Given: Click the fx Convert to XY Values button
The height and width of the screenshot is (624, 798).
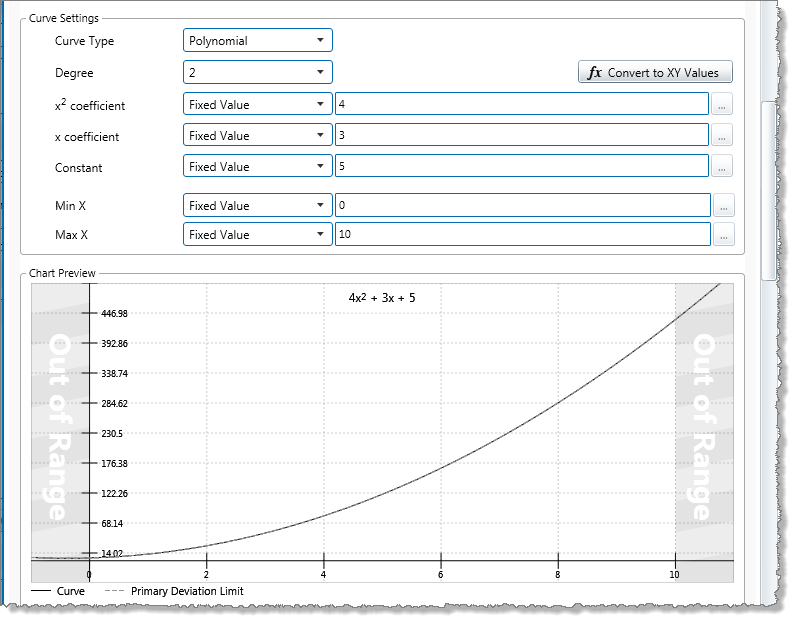Looking at the screenshot, I should coord(655,73).
